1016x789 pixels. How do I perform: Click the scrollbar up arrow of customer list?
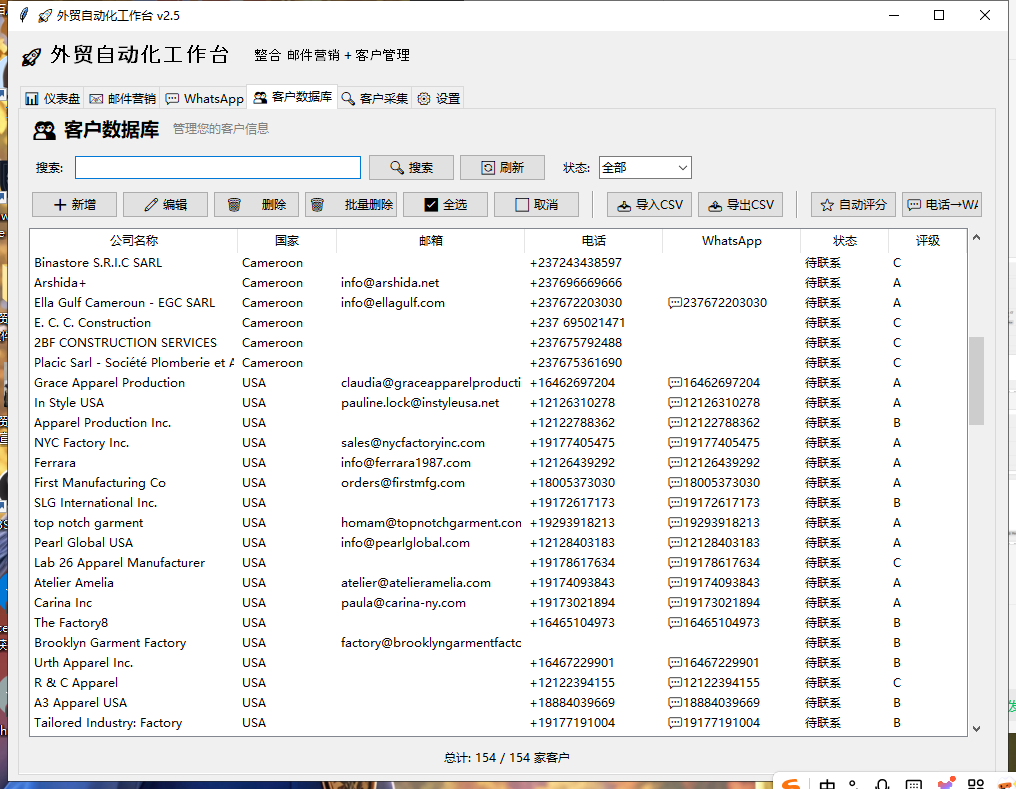(x=976, y=238)
